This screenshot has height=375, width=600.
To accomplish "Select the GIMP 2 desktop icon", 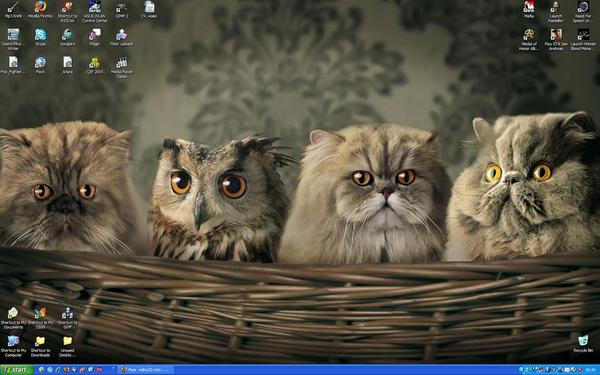I will 122,10.
